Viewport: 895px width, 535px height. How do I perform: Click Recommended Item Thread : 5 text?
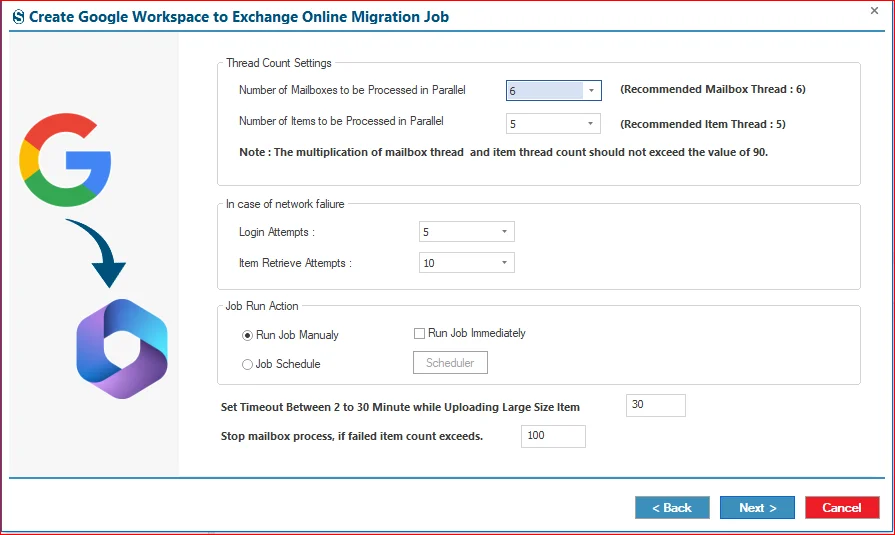click(703, 124)
